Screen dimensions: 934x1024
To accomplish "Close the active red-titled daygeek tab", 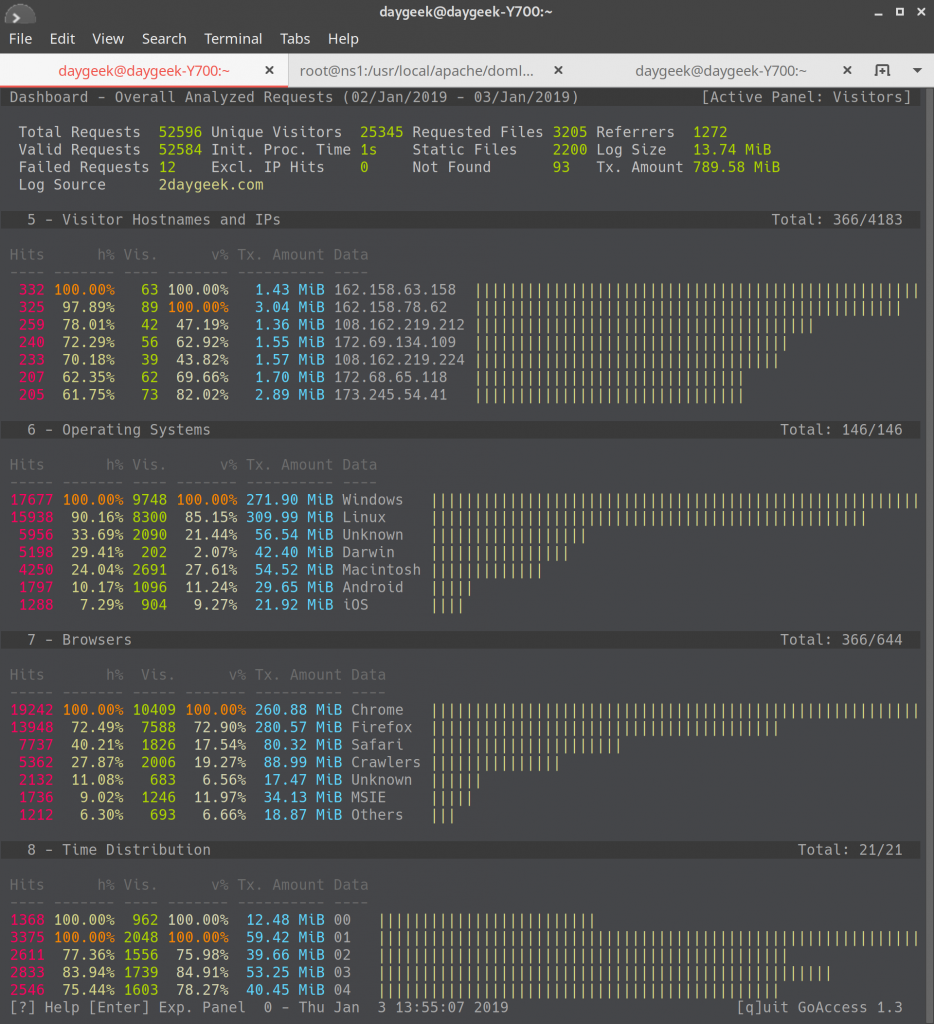I will tap(269, 71).
